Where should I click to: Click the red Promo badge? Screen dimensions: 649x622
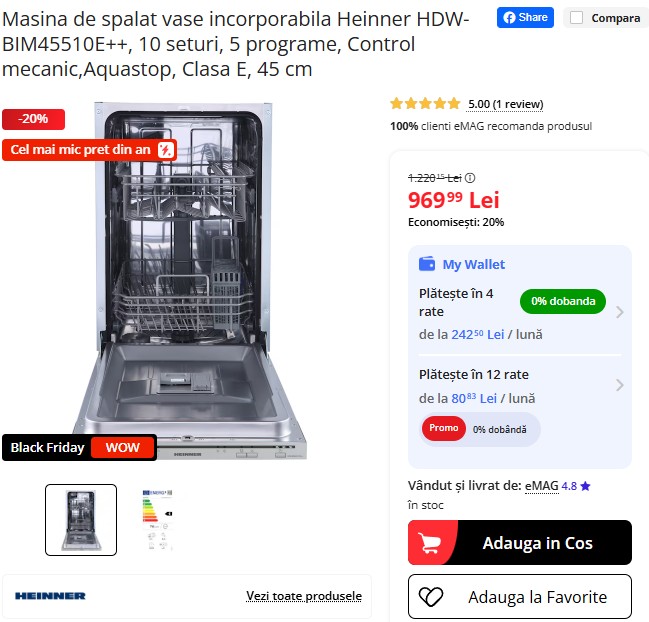(443, 428)
